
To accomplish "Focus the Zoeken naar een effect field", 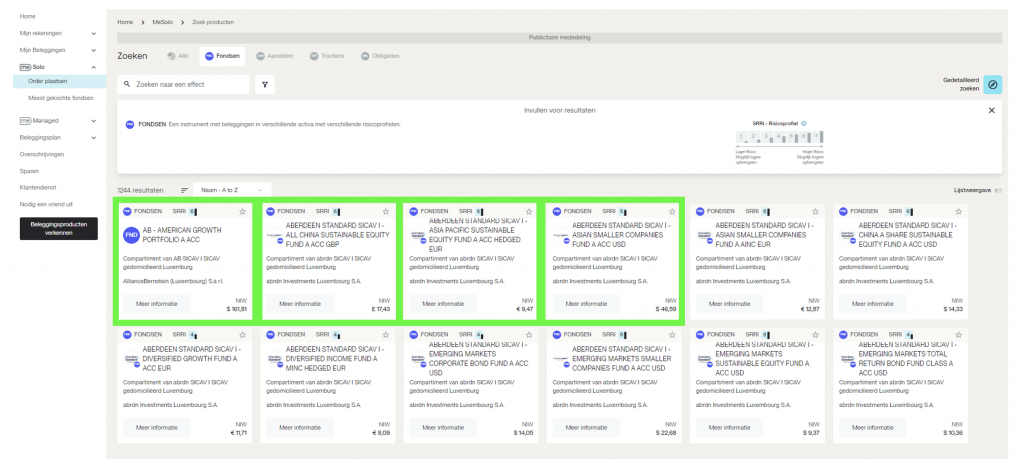I will (x=184, y=84).
